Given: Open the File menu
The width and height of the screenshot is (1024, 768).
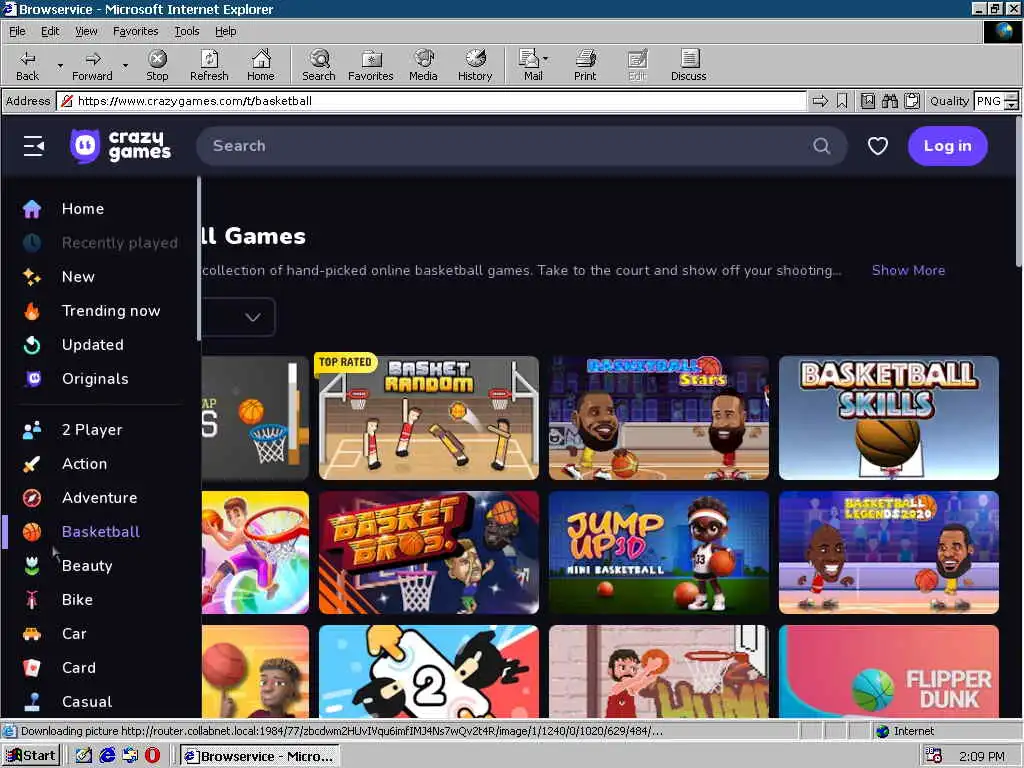Looking at the screenshot, I should tap(17, 31).
